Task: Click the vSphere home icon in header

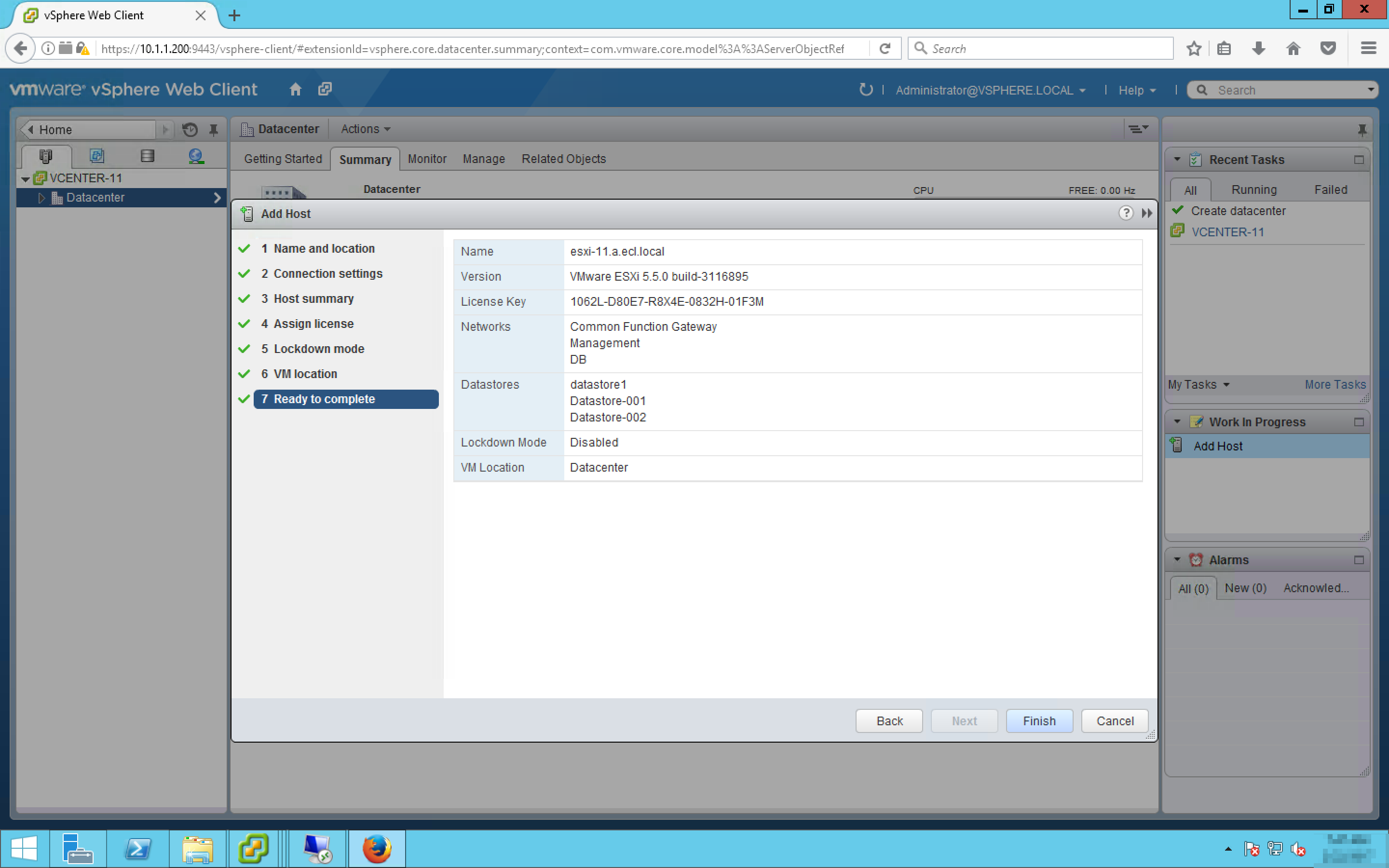Action: tap(295, 90)
